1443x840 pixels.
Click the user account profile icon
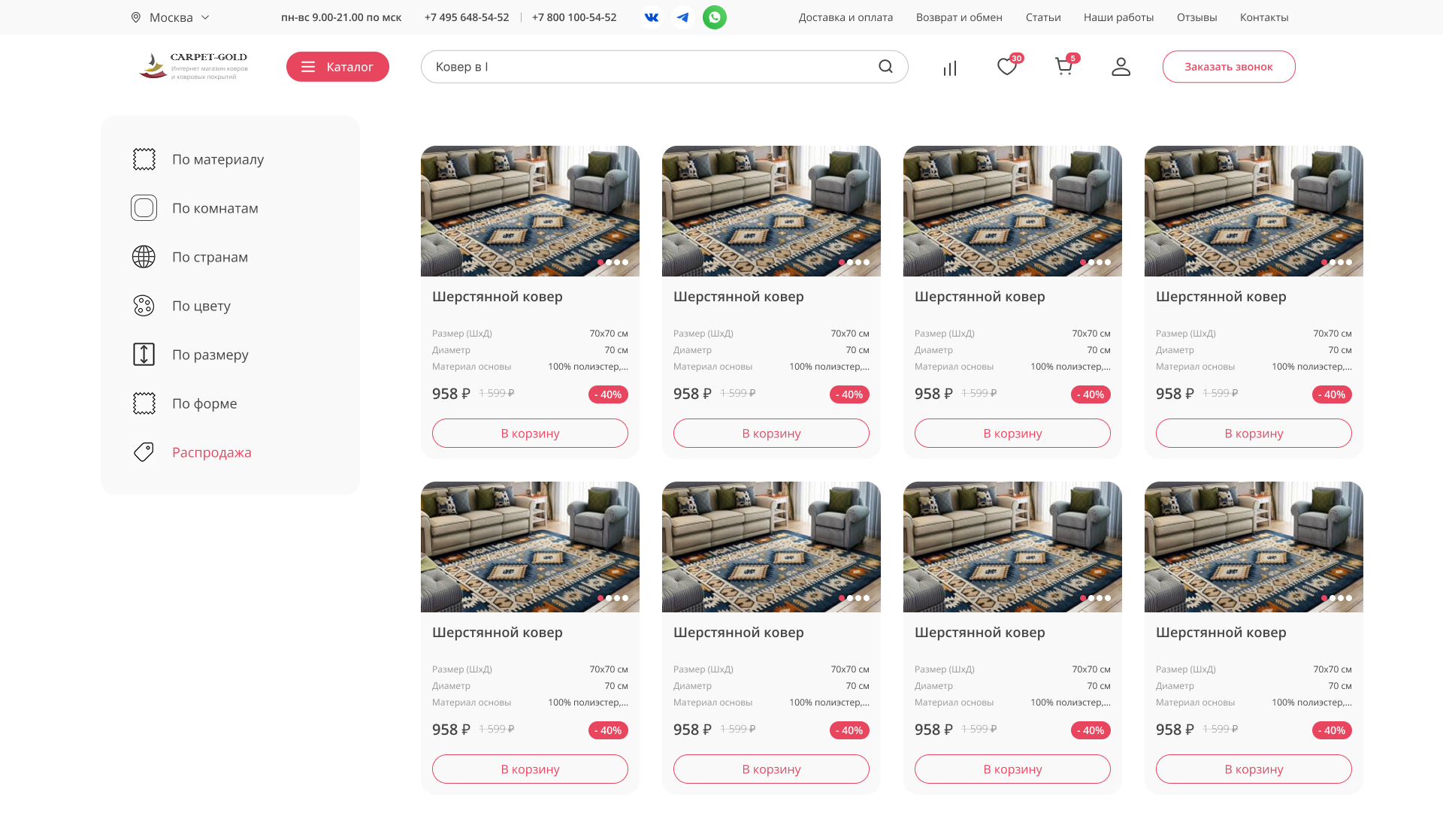click(1121, 67)
